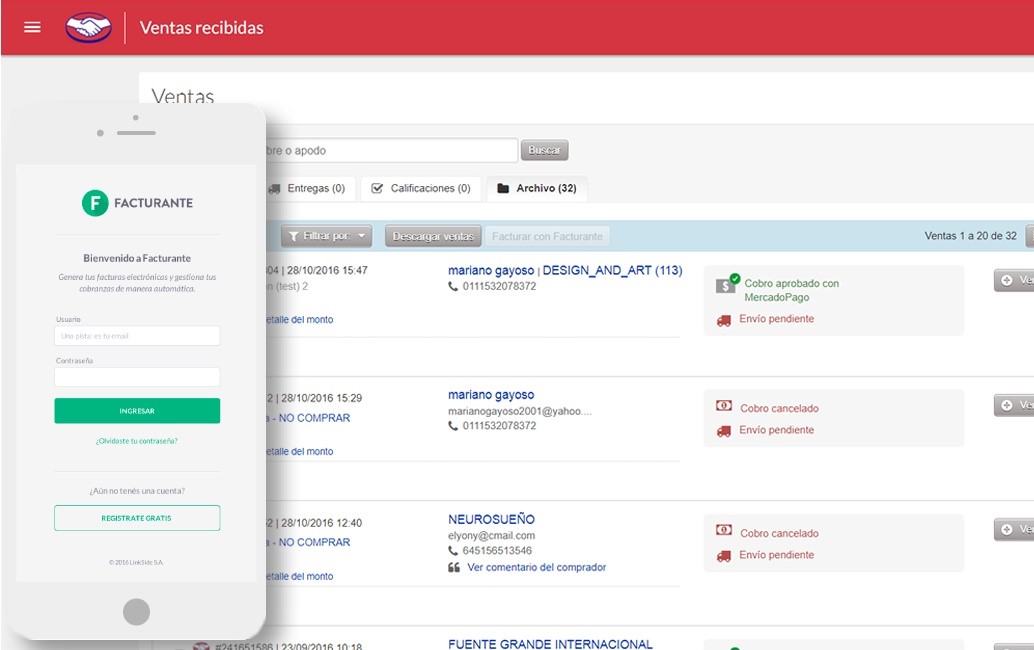Click the Buscar button
Viewport: 1034px width, 650px height.
[545, 150]
